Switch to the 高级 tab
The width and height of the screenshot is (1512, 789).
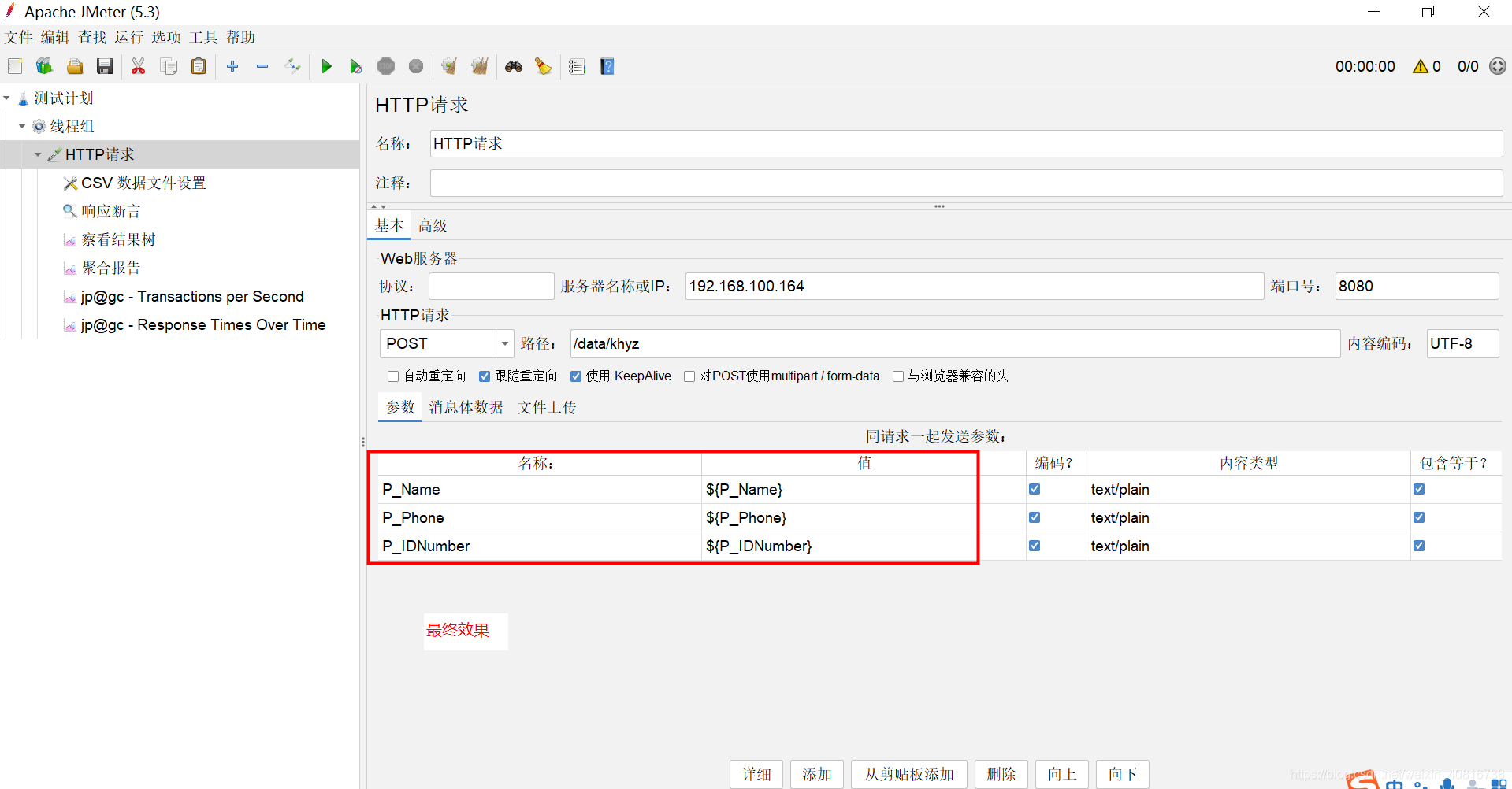tap(433, 226)
